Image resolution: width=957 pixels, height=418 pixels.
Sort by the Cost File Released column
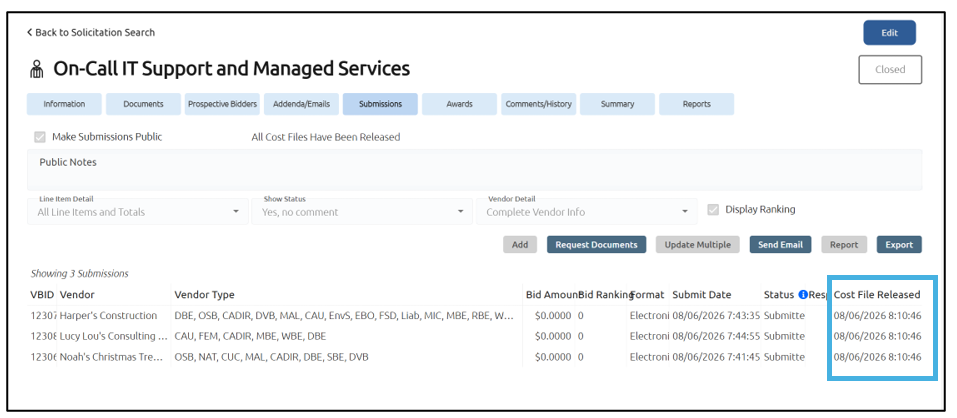(x=877, y=295)
